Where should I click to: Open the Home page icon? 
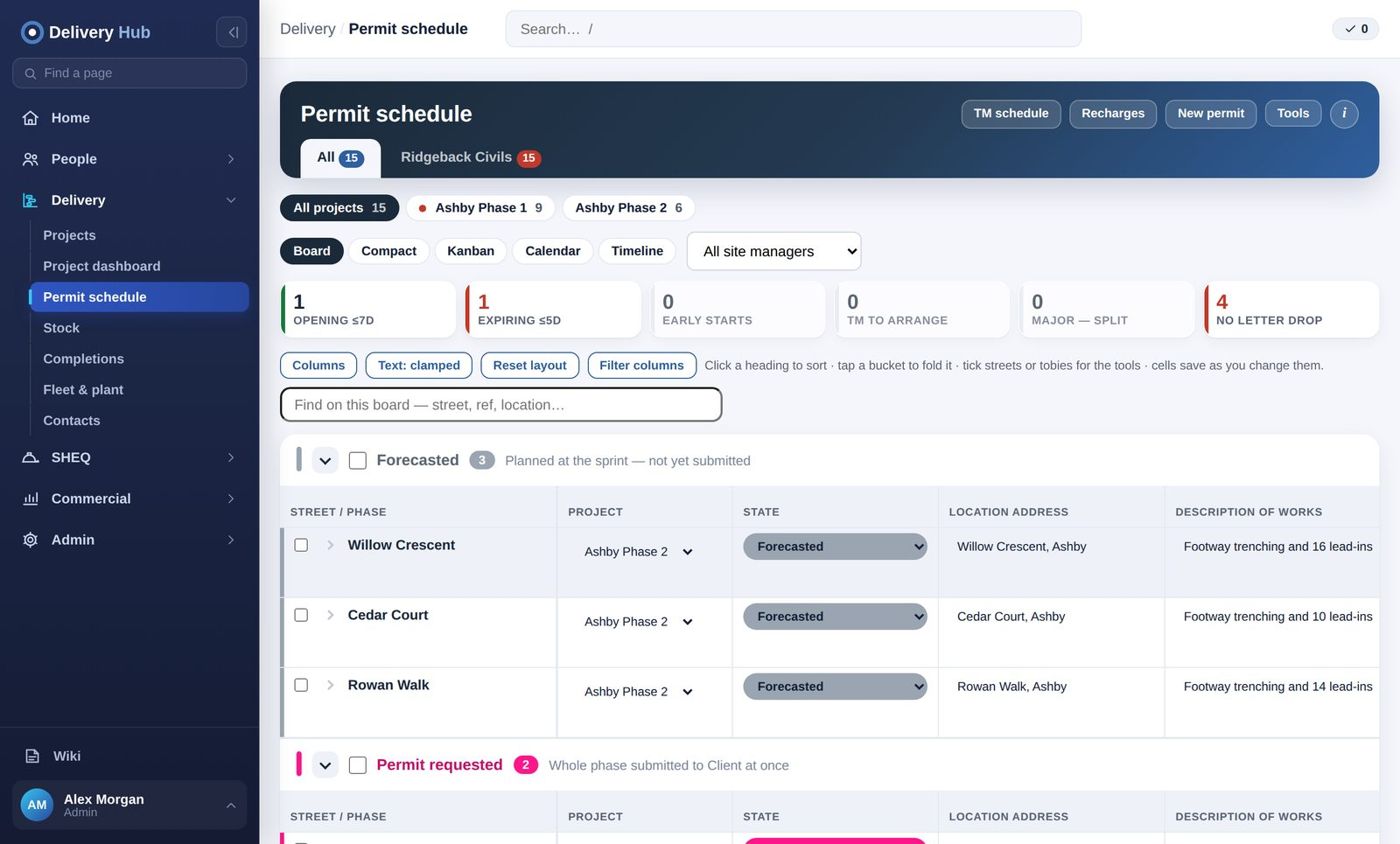pyautogui.click(x=30, y=118)
